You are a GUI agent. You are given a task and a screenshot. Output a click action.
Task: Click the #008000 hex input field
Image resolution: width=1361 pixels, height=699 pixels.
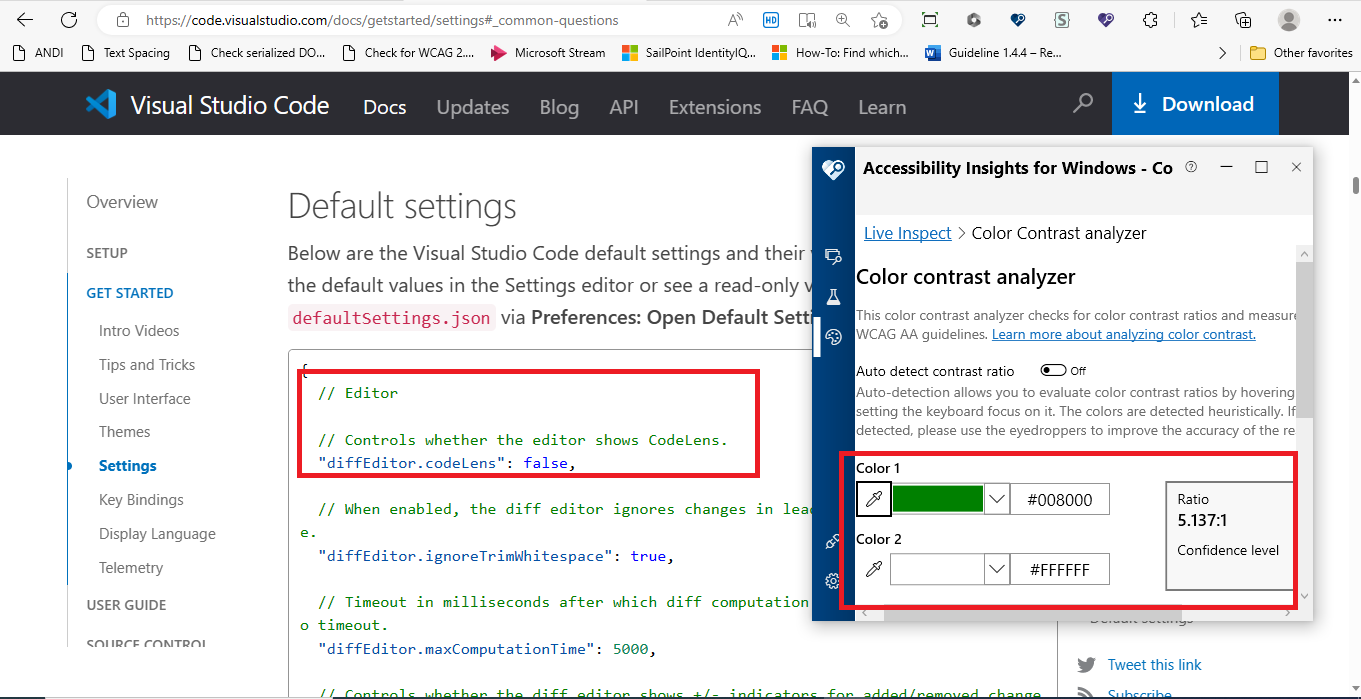[1059, 499]
